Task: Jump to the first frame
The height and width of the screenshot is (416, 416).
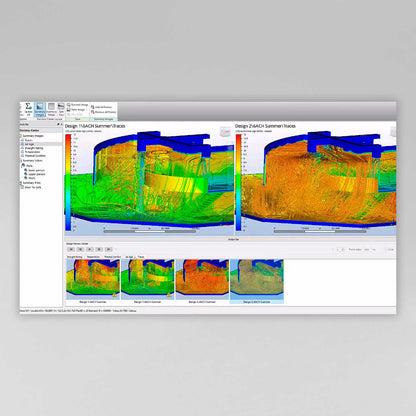Action: 71,249
